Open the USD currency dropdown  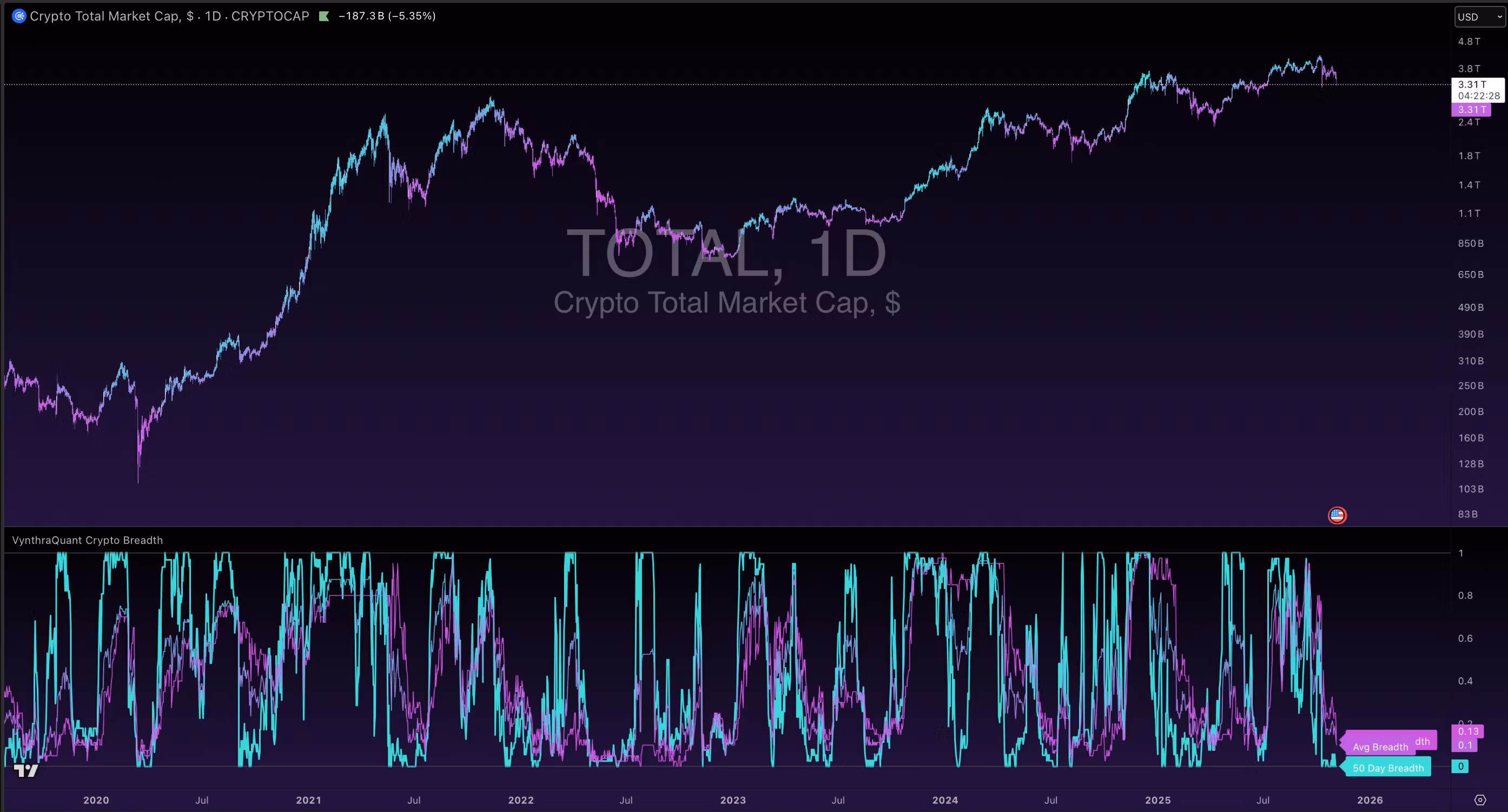1479,17
